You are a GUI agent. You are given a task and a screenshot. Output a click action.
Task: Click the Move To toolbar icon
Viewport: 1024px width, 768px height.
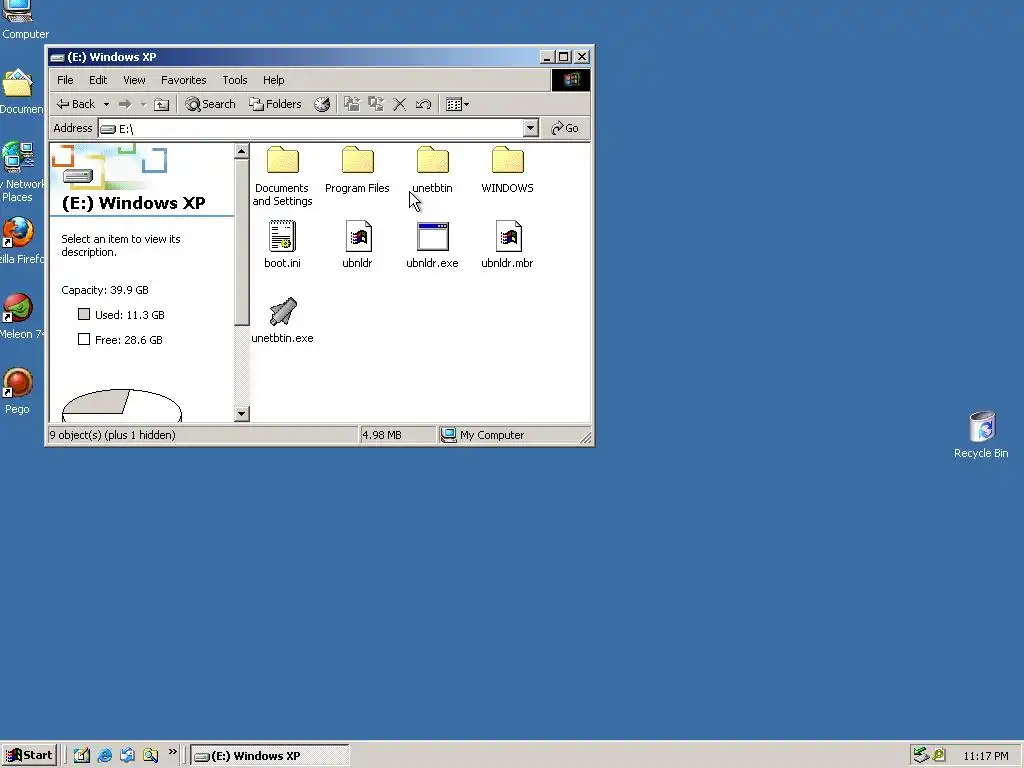[351, 104]
